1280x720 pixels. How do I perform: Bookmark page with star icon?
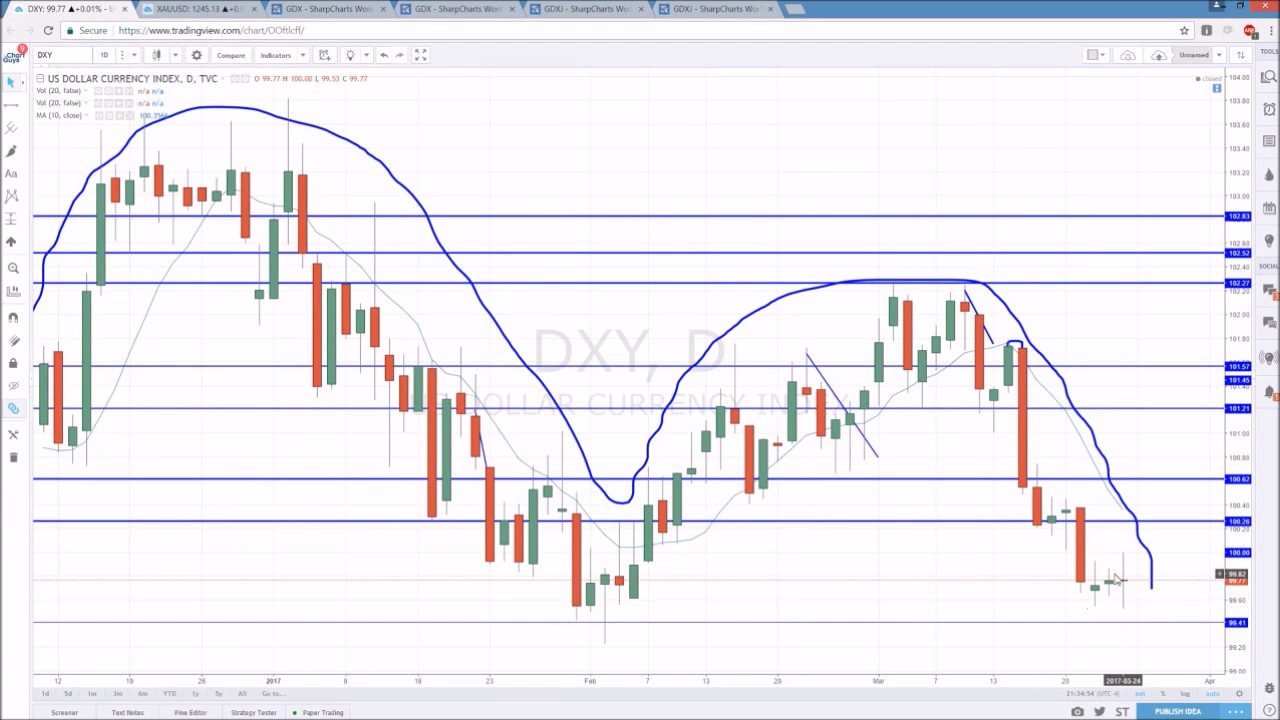1184,31
